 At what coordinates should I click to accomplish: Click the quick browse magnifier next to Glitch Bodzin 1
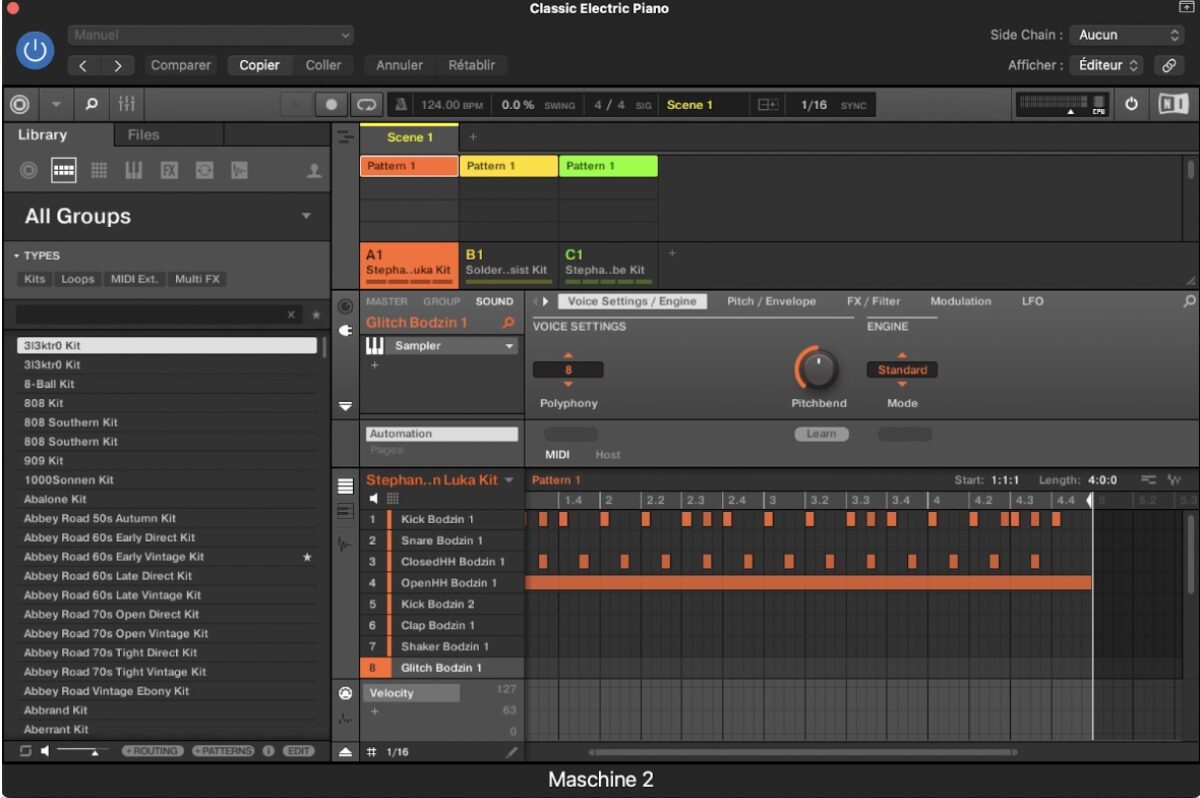(x=508, y=322)
